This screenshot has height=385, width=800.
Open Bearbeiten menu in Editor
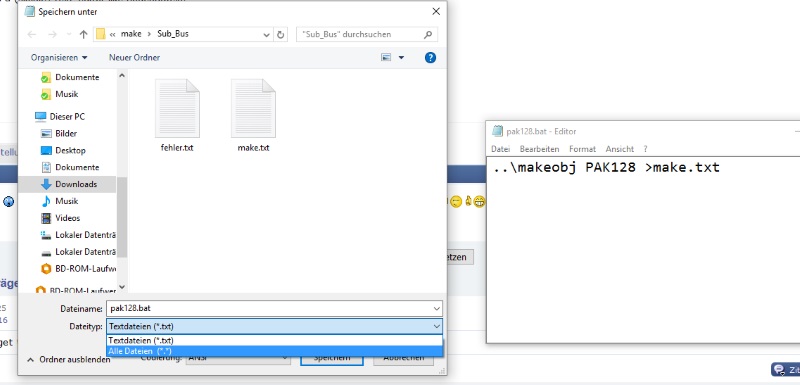click(539, 149)
